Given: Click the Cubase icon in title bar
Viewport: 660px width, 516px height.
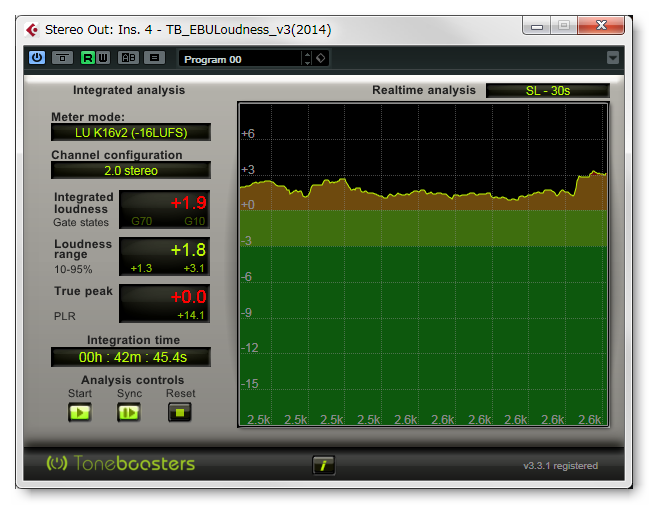Looking at the screenshot, I should click(x=32, y=30).
